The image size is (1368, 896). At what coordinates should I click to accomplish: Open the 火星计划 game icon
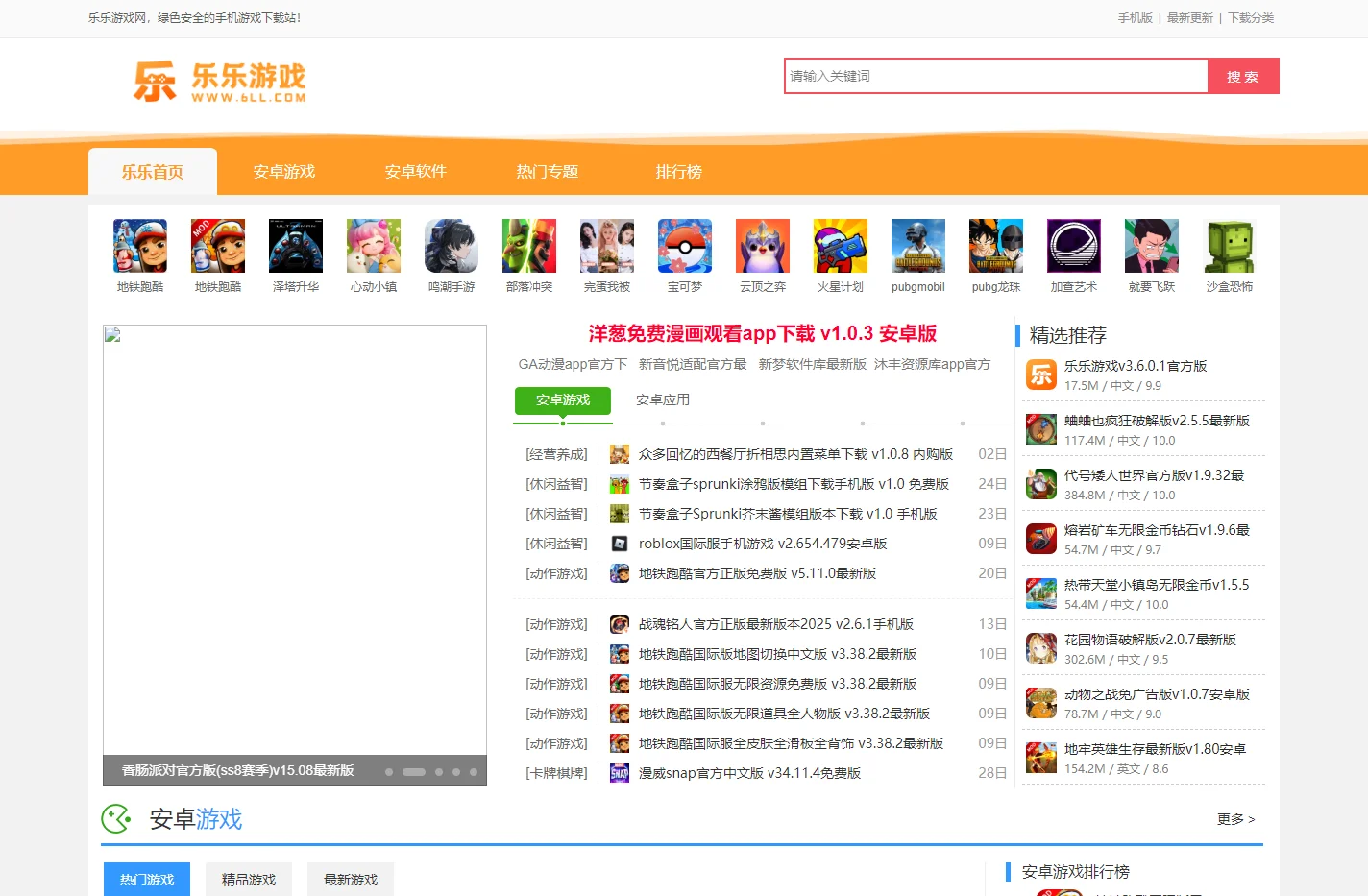(x=841, y=246)
